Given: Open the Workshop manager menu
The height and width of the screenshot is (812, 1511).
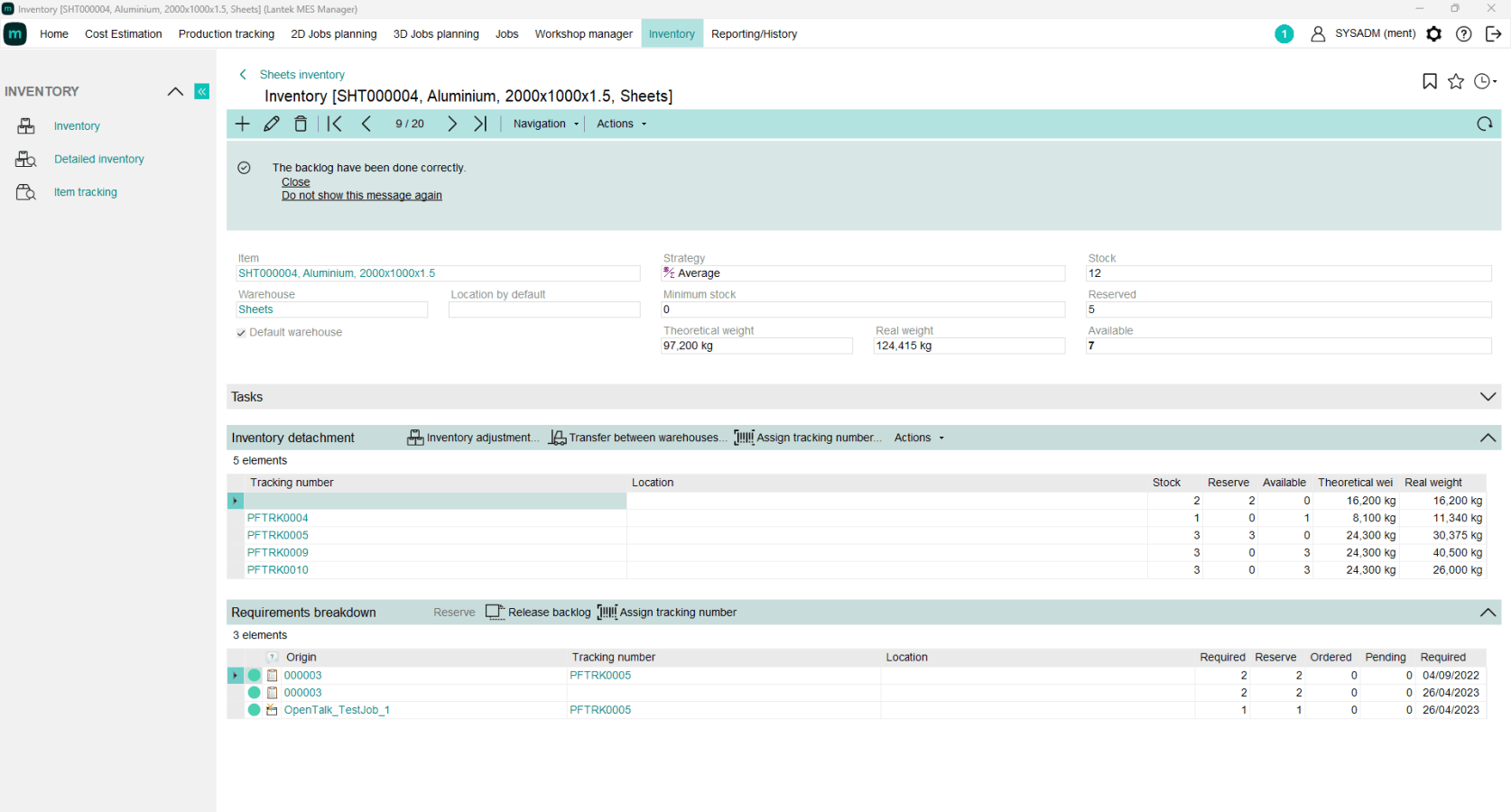Looking at the screenshot, I should point(583,34).
